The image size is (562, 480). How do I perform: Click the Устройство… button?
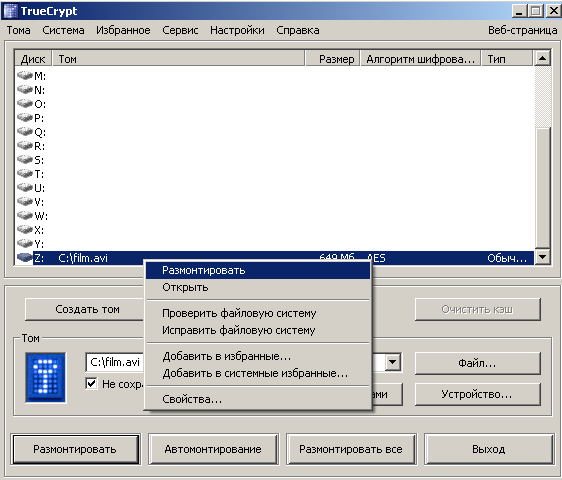click(477, 394)
